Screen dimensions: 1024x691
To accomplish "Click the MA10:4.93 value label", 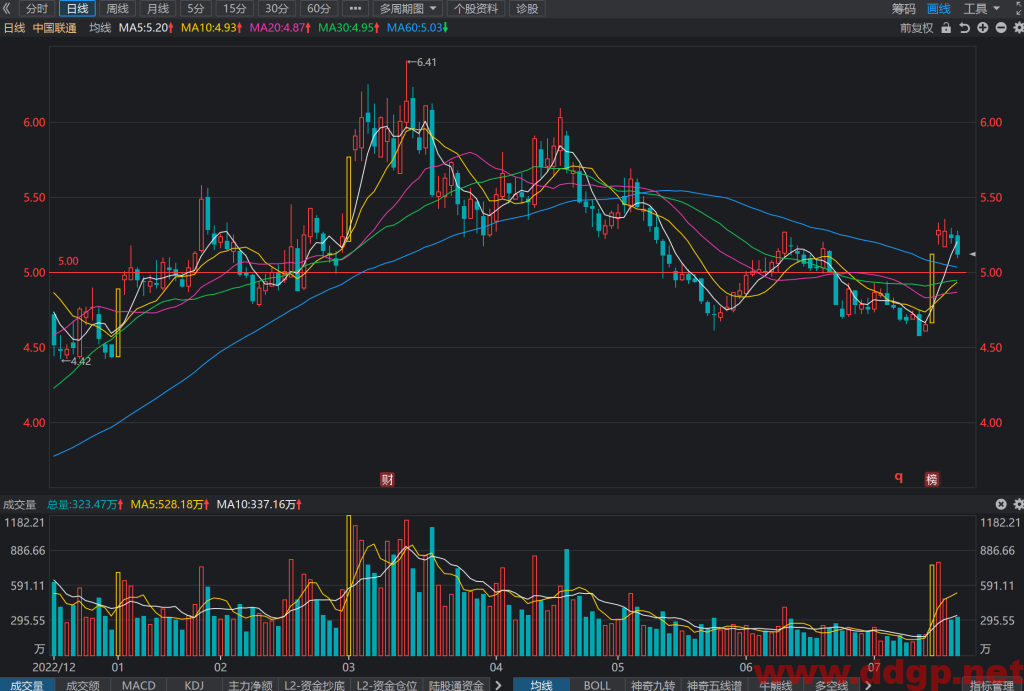I will (x=212, y=27).
